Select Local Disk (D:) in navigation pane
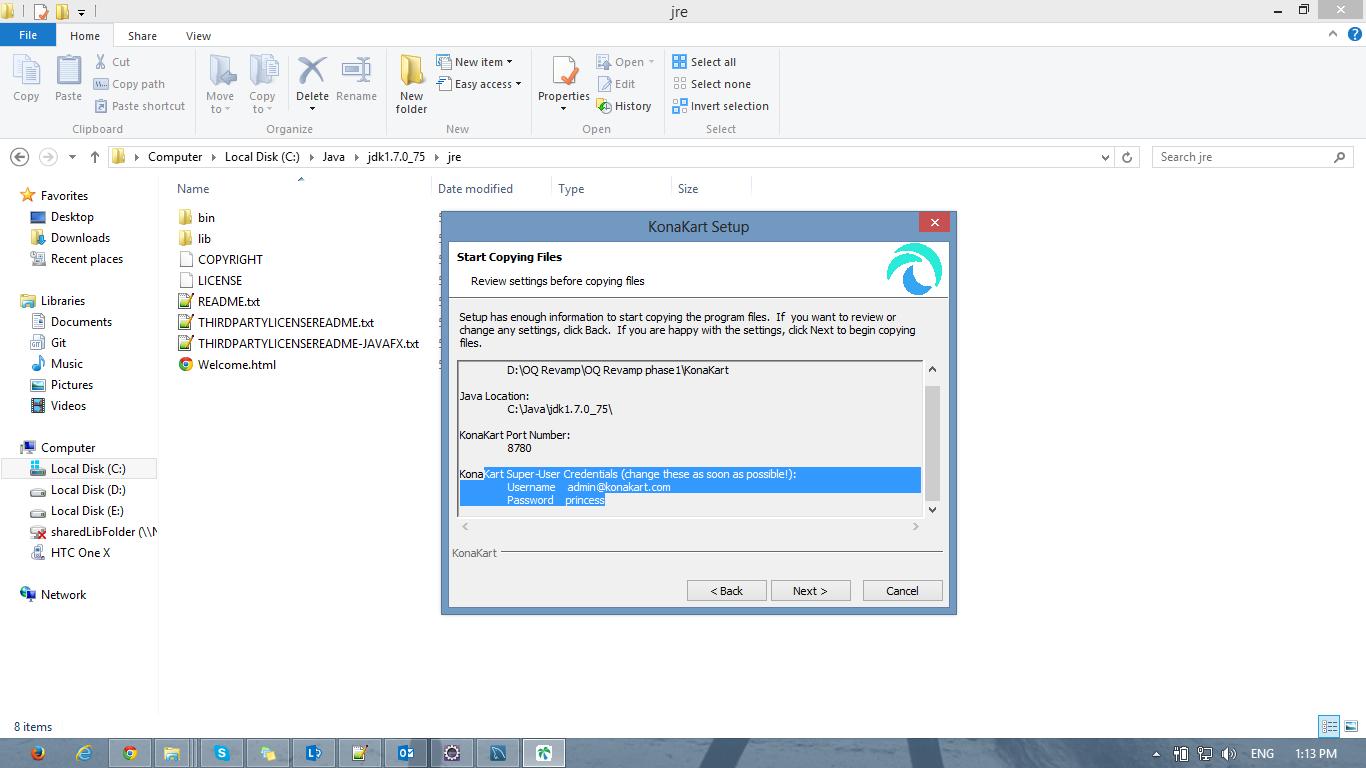This screenshot has width=1366, height=768. pos(77,490)
